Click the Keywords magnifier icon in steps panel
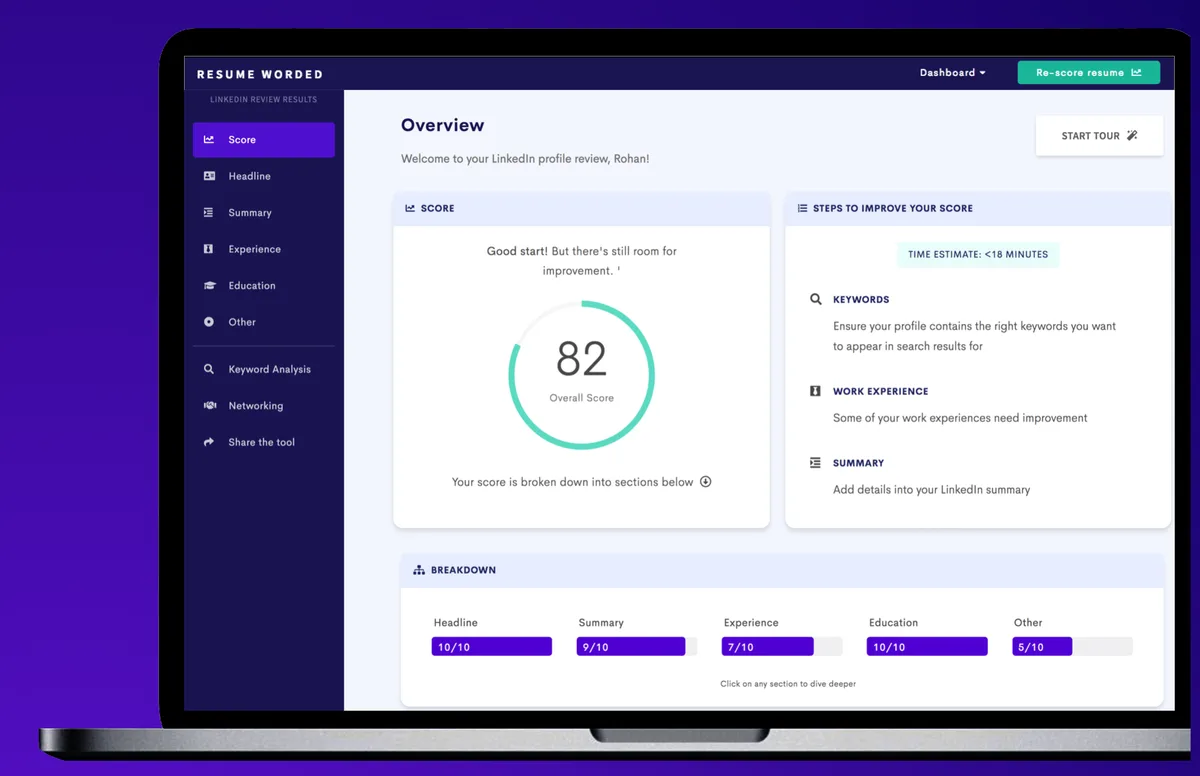1200x776 pixels. tap(815, 299)
